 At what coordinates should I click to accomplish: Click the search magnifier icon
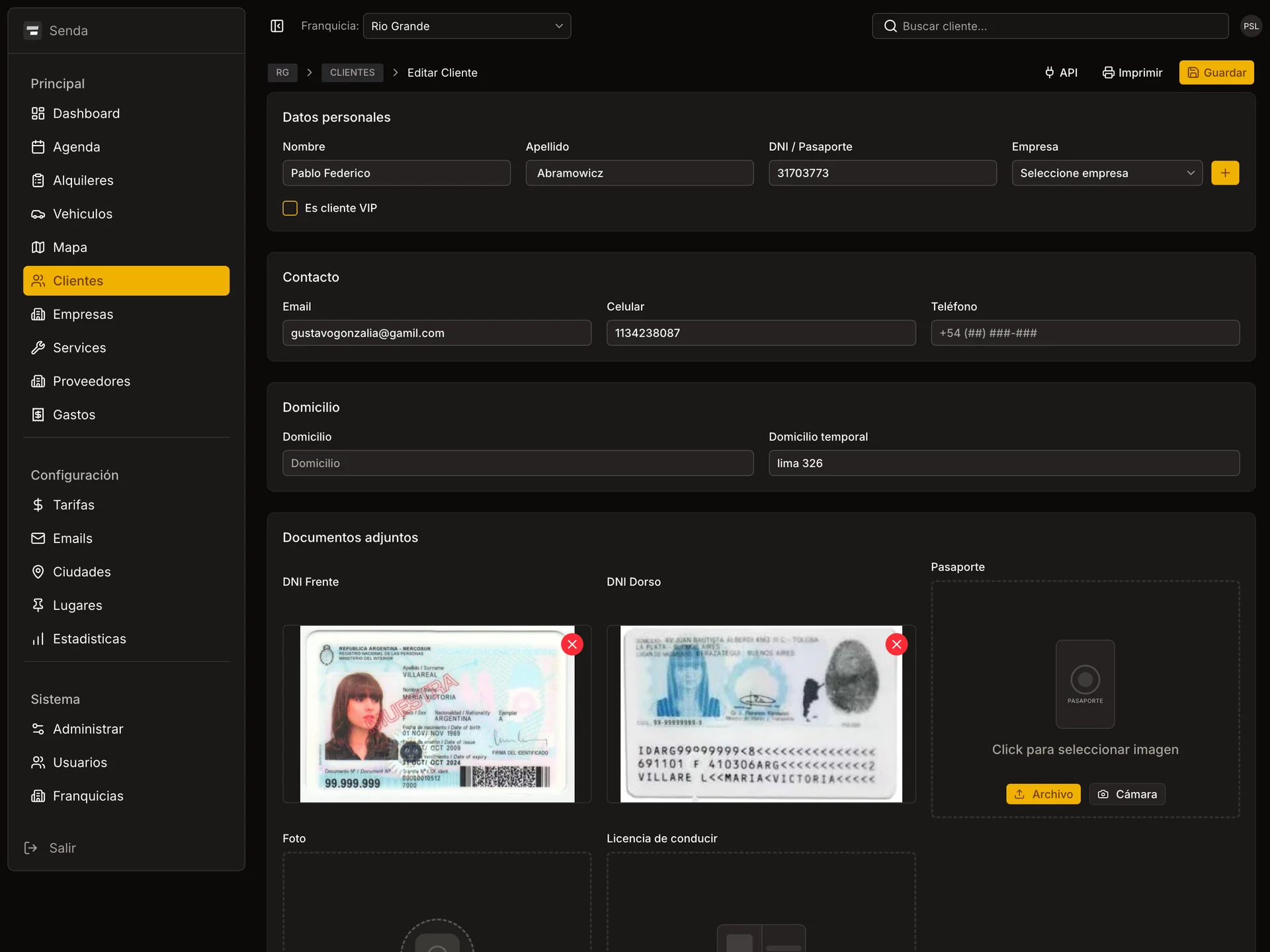890,26
